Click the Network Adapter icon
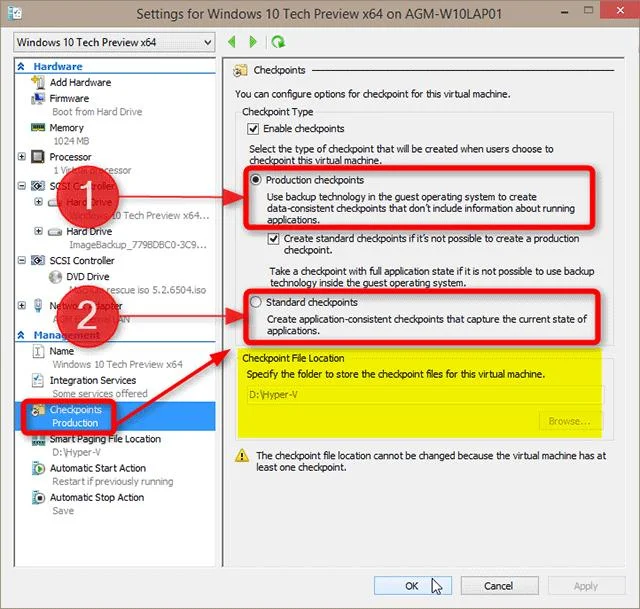This screenshot has height=609, width=640. pyautogui.click(x=38, y=305)
